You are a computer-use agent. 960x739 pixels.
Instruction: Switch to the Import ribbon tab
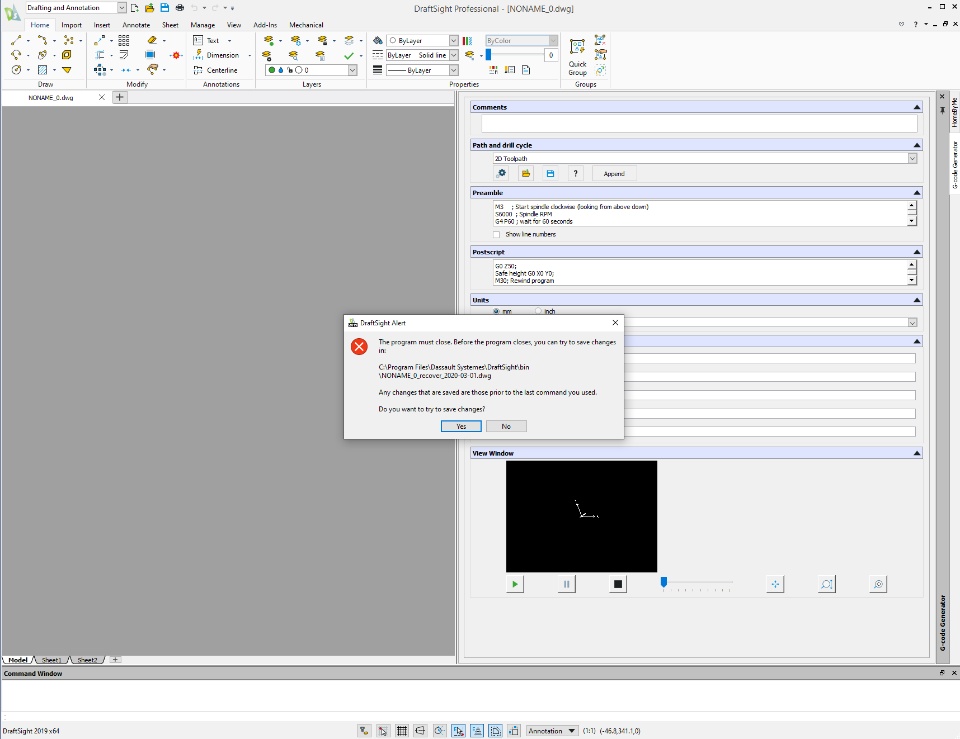coord(72,25)
